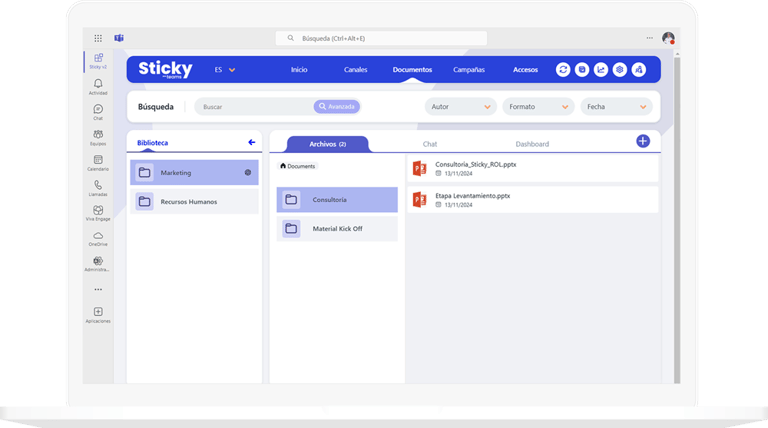Screen dimensions: 768x428
Task: Open the Consultoría folder
Action: tap(337, 199)
